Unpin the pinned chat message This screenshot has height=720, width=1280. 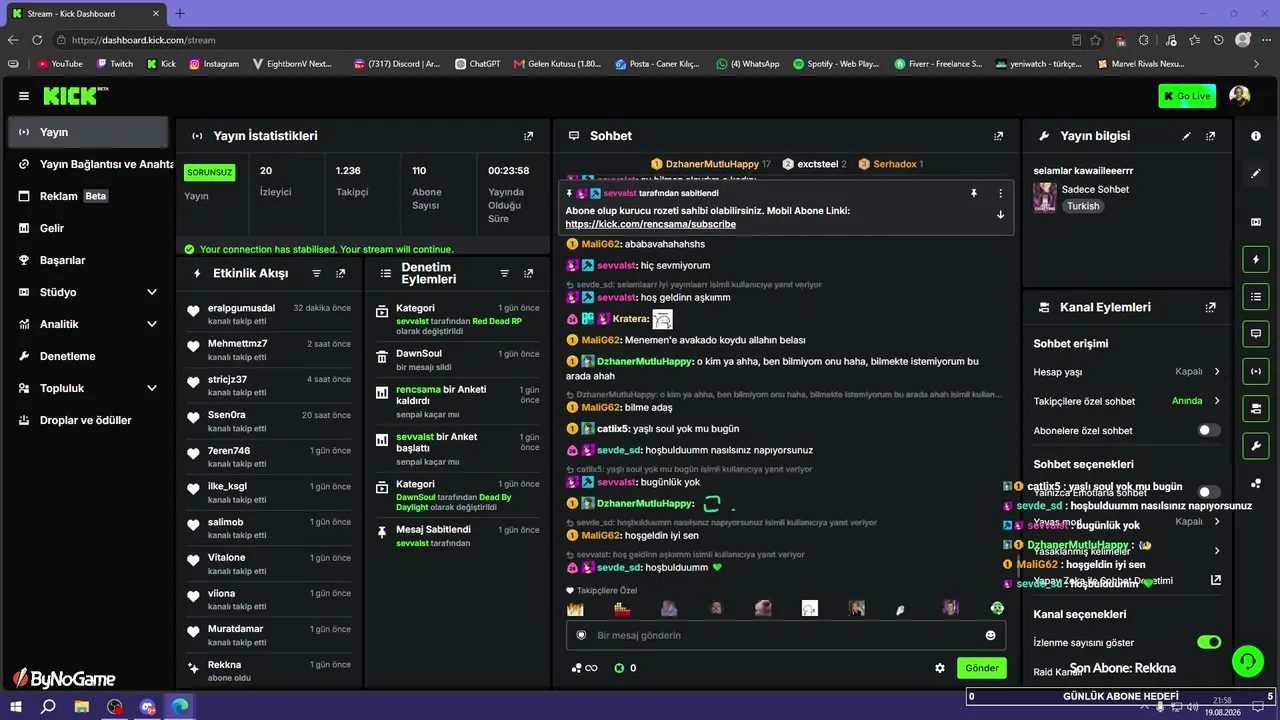click(x=973, y=193)
